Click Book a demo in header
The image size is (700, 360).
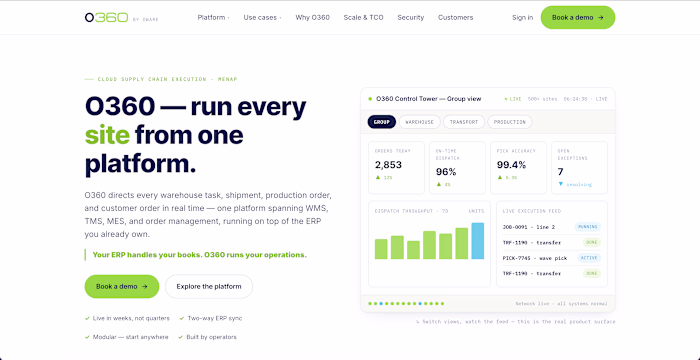pos(578,17)
